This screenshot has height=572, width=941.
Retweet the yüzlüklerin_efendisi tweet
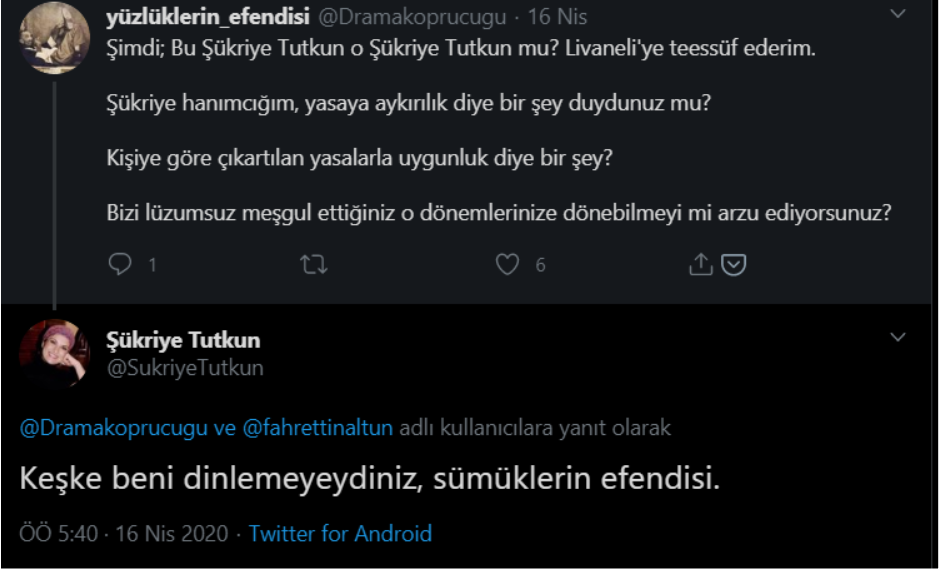click(314, 264)
